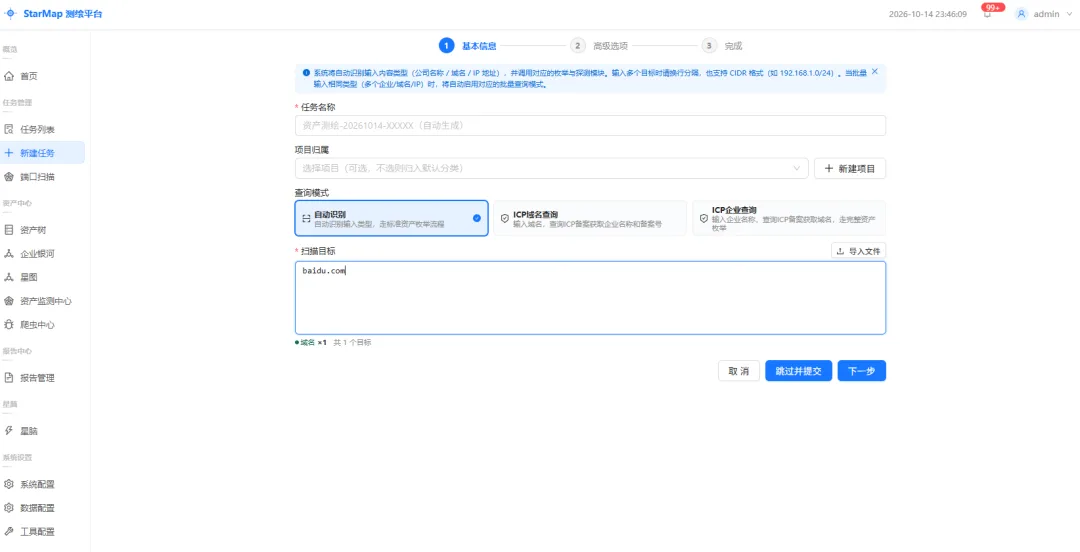Open 工具配置 menu entry
This screenshot has width=1080, height=552.
click(x=43, y=531)
